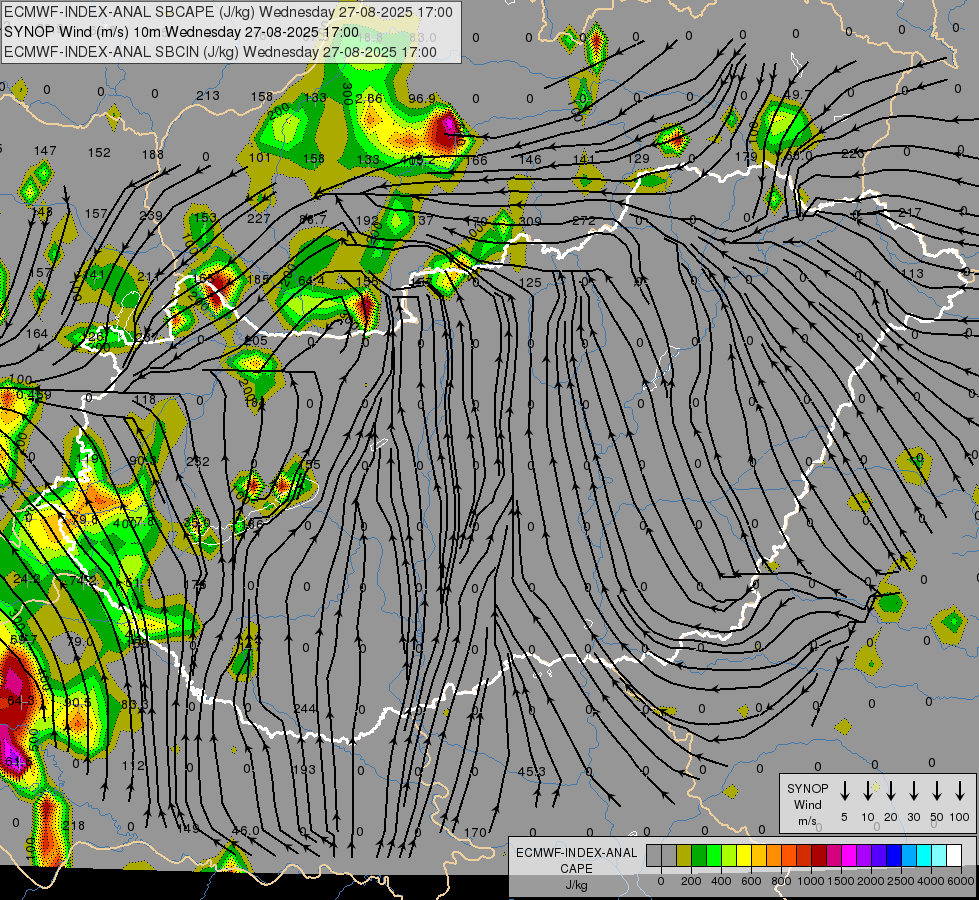Pick the cyan swatch before 4000 in CAPE scale
979x900 pixels.
(x=924, y=856)
